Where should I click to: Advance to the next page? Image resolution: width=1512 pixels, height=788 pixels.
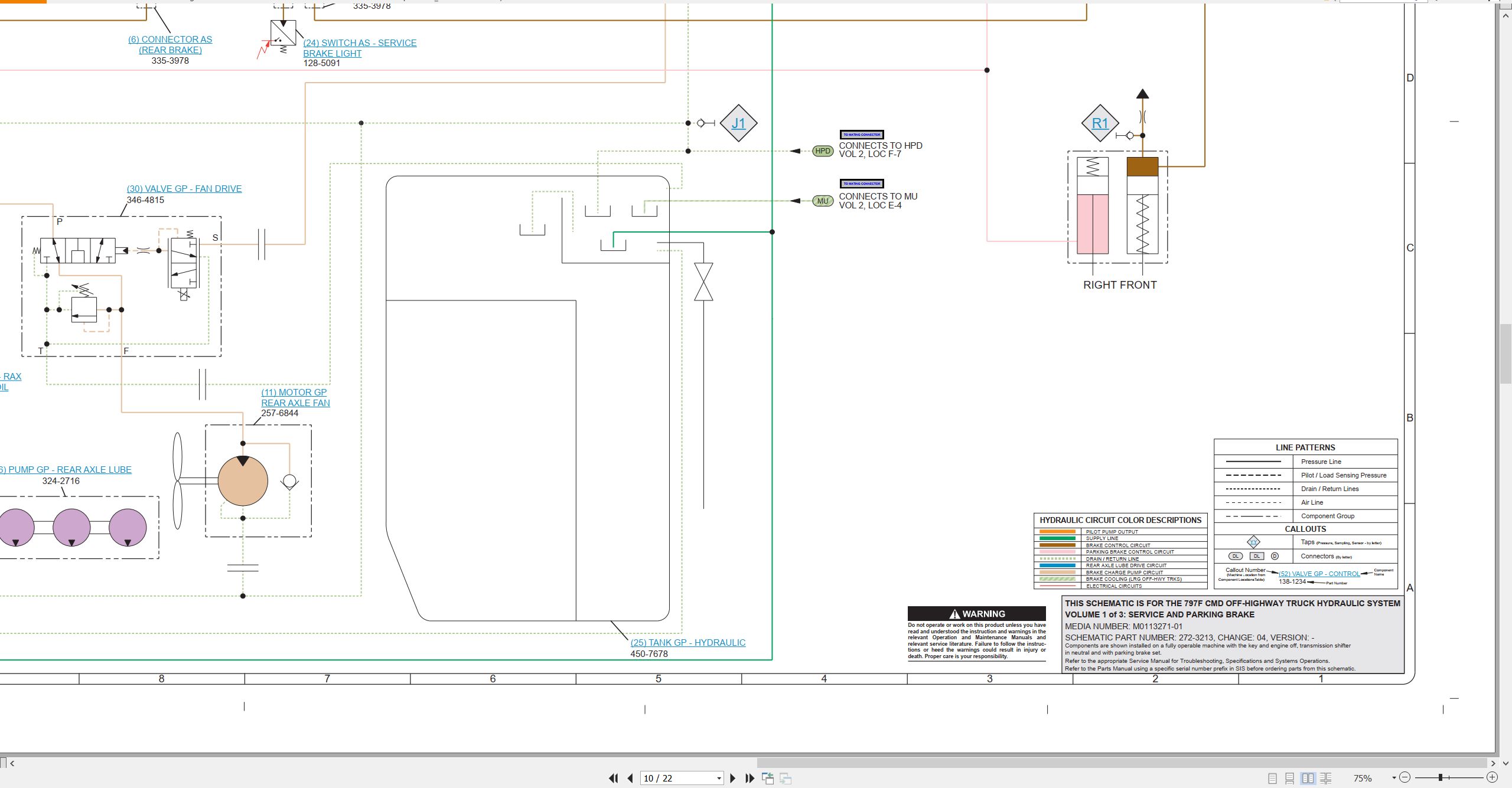click(733, 778)
